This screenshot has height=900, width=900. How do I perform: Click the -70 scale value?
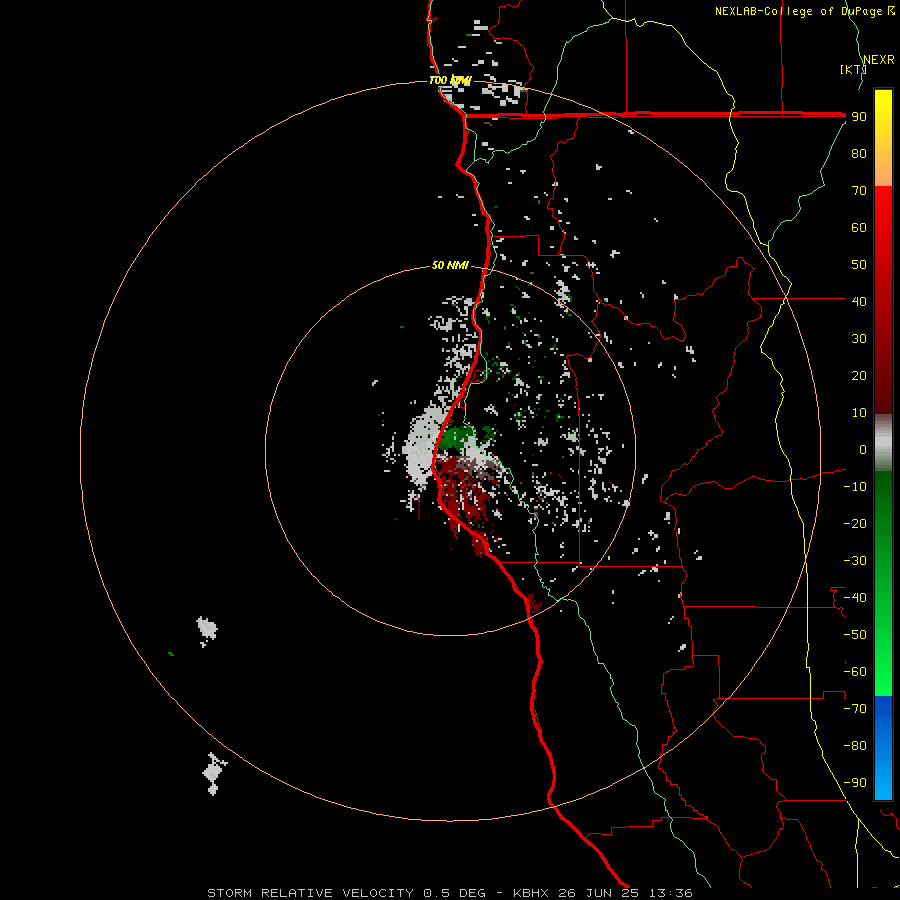[855, 709]
